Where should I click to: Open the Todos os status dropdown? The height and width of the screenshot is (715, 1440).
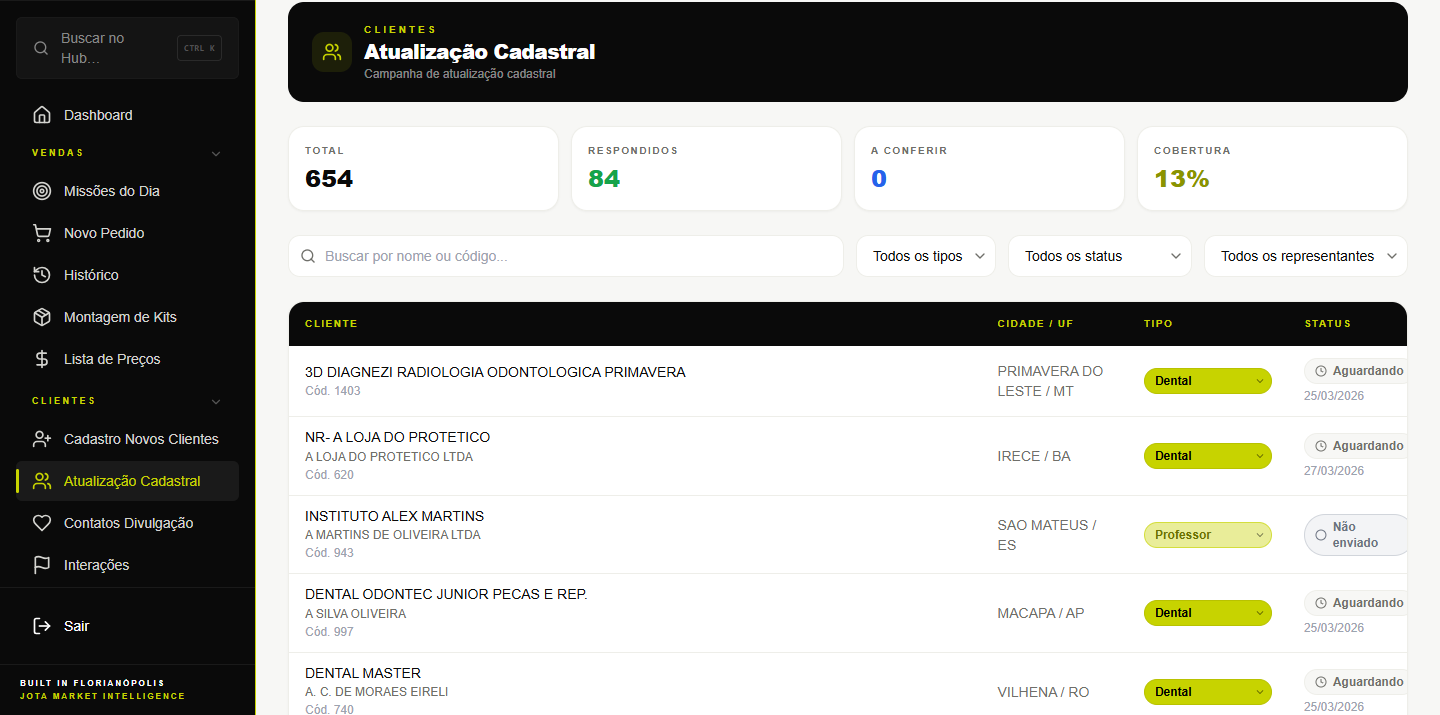[1100, 256]
